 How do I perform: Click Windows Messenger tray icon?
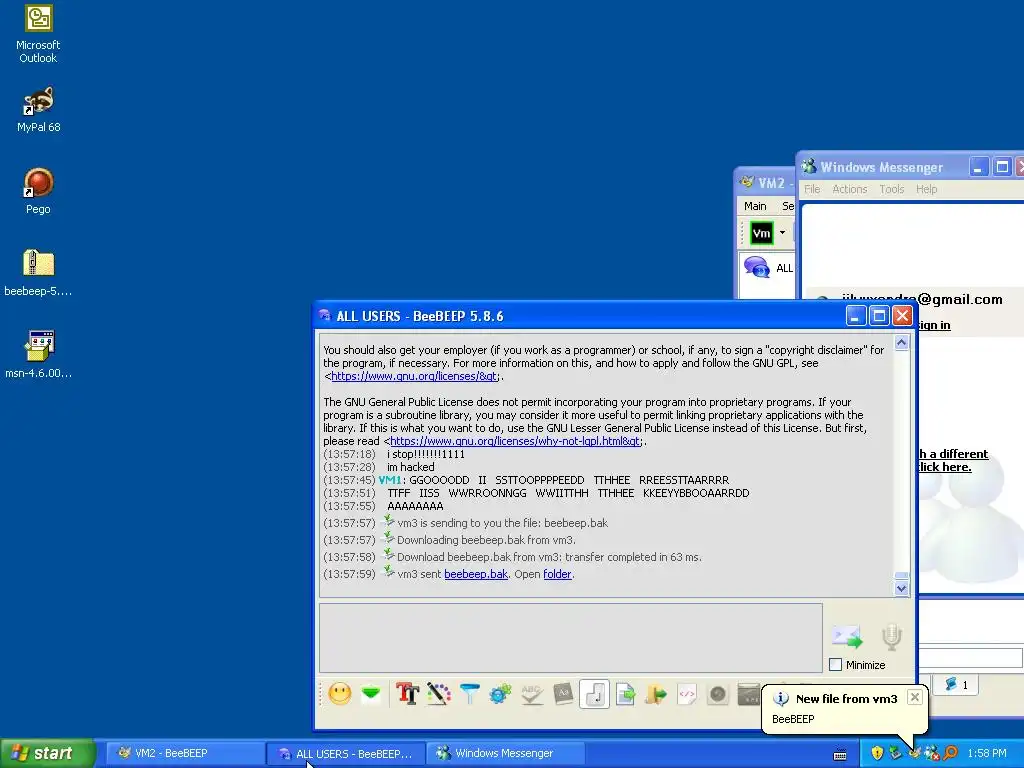point(932,753)
